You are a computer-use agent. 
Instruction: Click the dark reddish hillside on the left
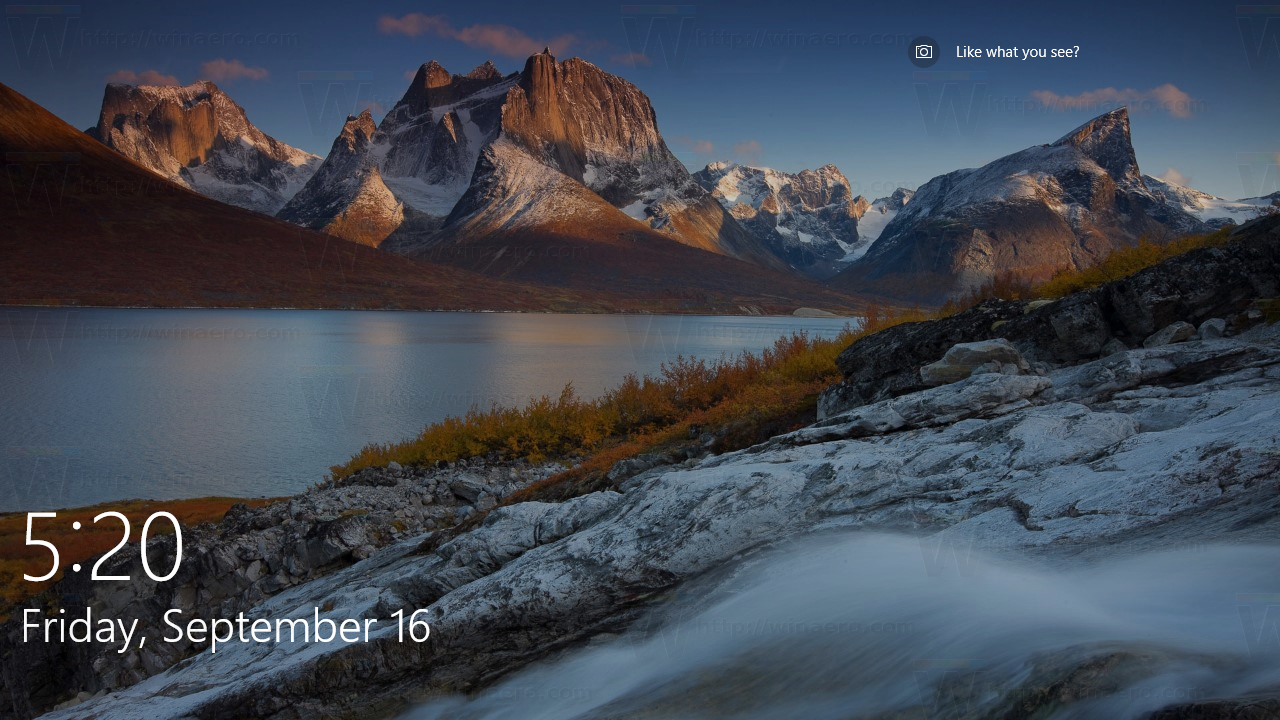[x=150, y=240]
